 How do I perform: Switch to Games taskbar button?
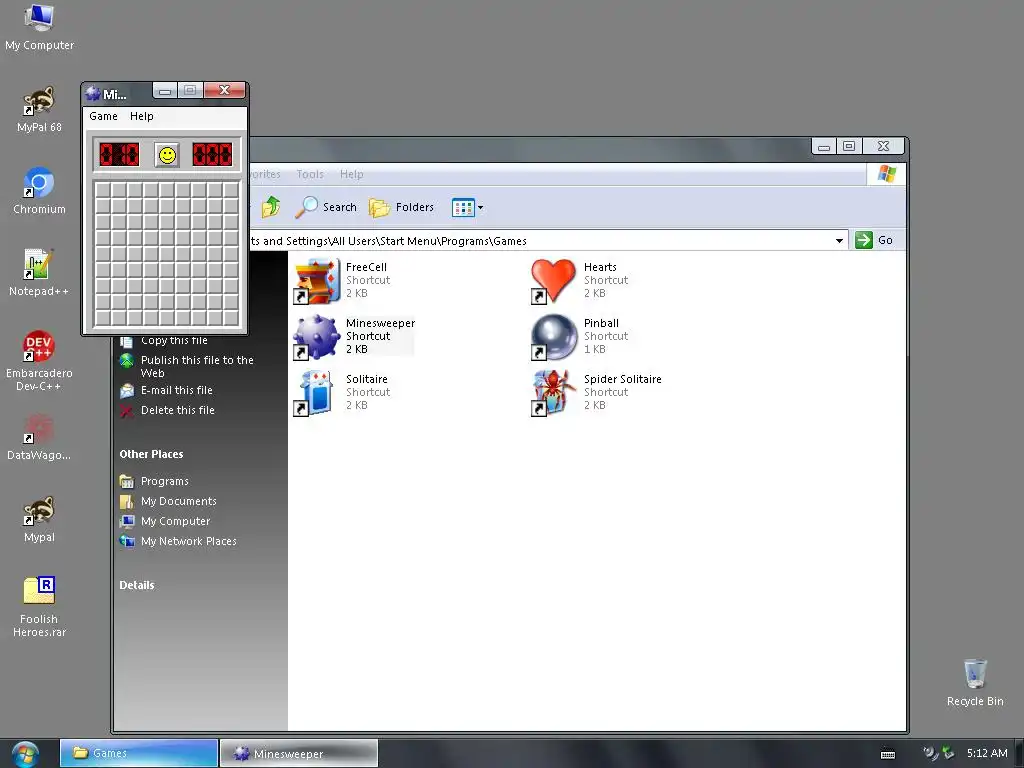click(138, 753)
